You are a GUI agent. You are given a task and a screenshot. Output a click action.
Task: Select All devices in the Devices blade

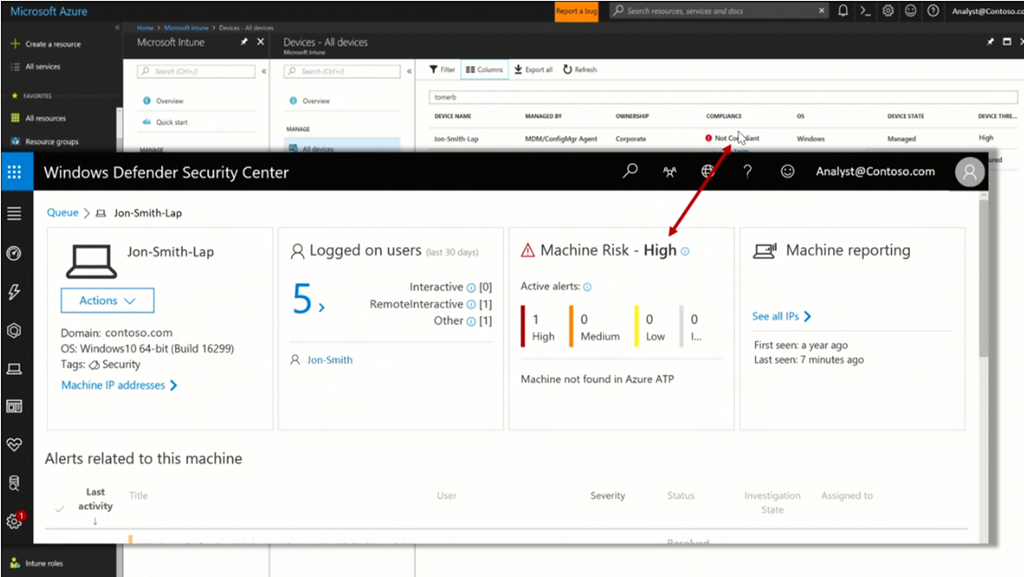[342, 148]
